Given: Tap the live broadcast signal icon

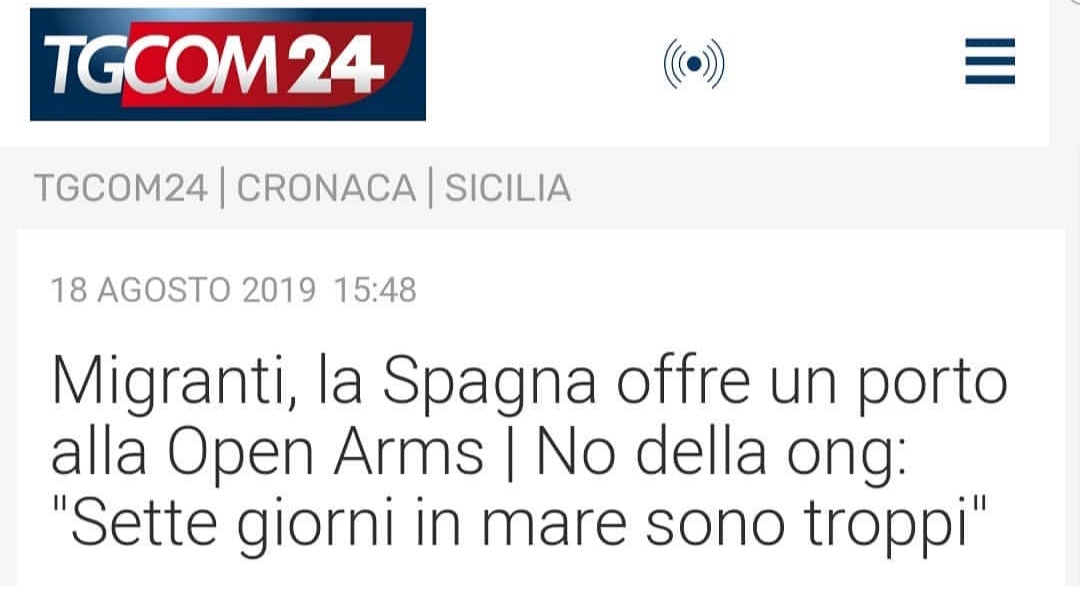Looking at the screenshot, I should (694, 63).
